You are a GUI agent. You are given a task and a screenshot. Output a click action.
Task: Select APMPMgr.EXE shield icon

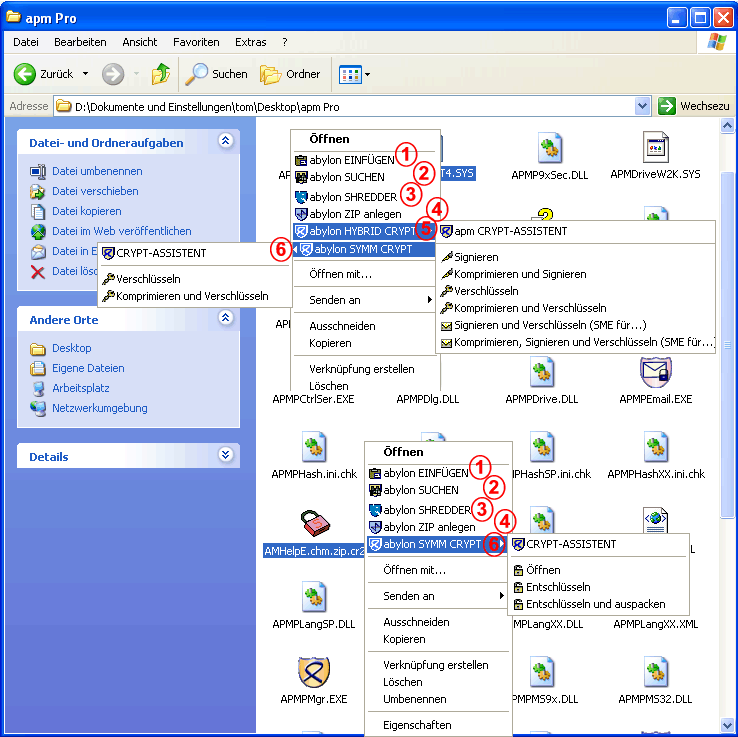pos(313,672)
